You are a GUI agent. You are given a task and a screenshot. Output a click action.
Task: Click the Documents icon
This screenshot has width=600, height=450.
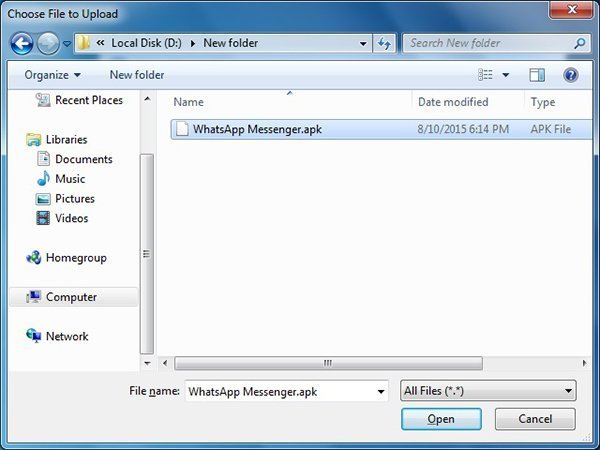(43, 159)
